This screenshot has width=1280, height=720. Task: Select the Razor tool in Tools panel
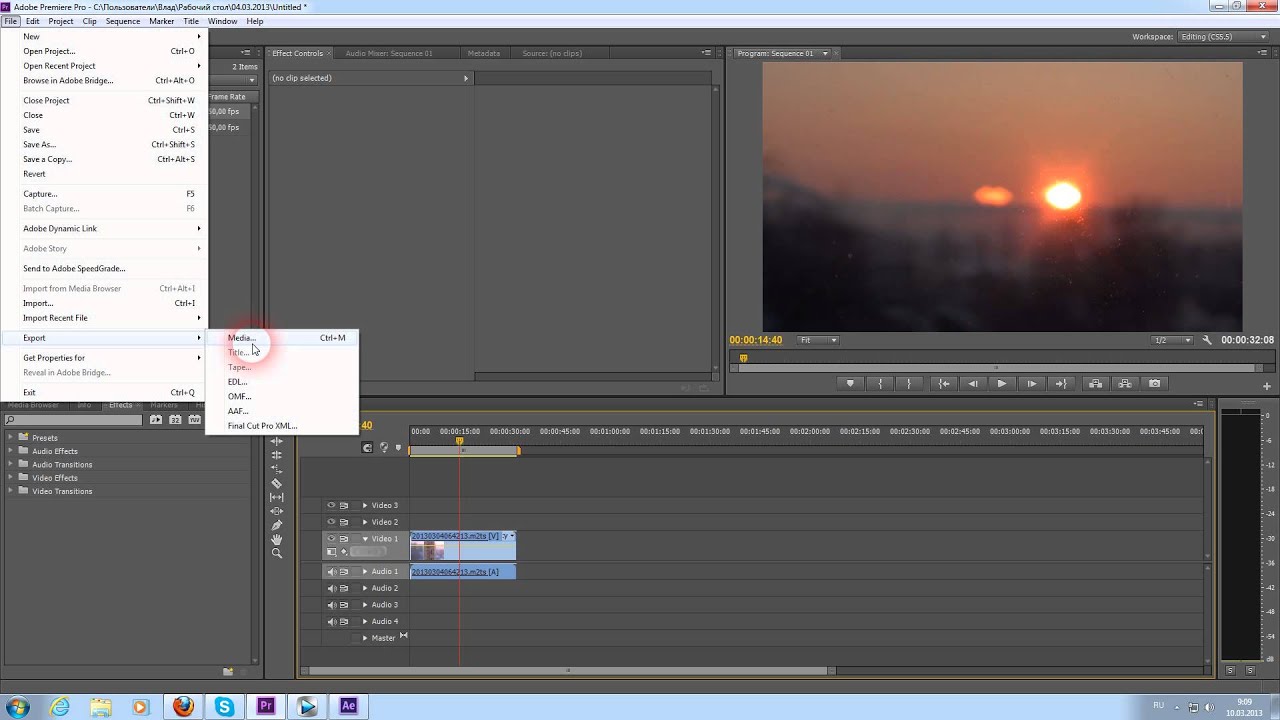[x=277, y=483]
